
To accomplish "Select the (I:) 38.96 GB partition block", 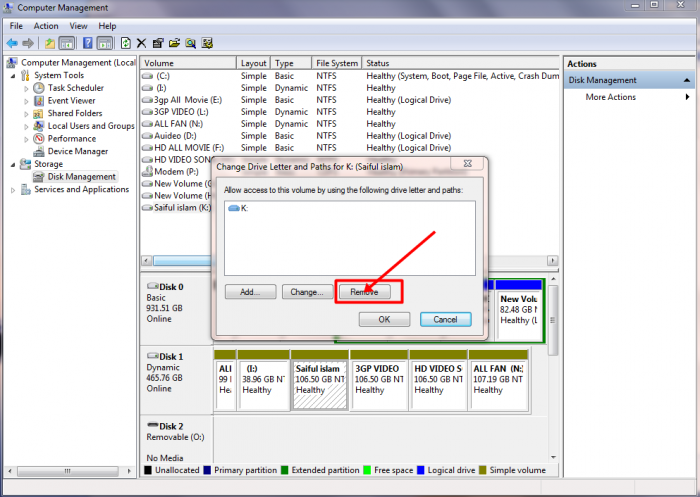I will click(x=263, y=380).
